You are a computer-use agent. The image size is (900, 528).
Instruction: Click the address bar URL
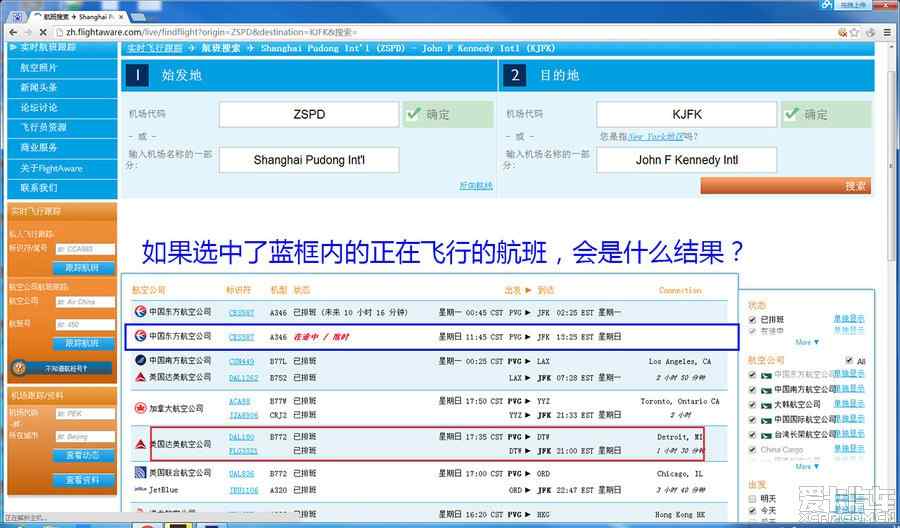pos(212,32)
